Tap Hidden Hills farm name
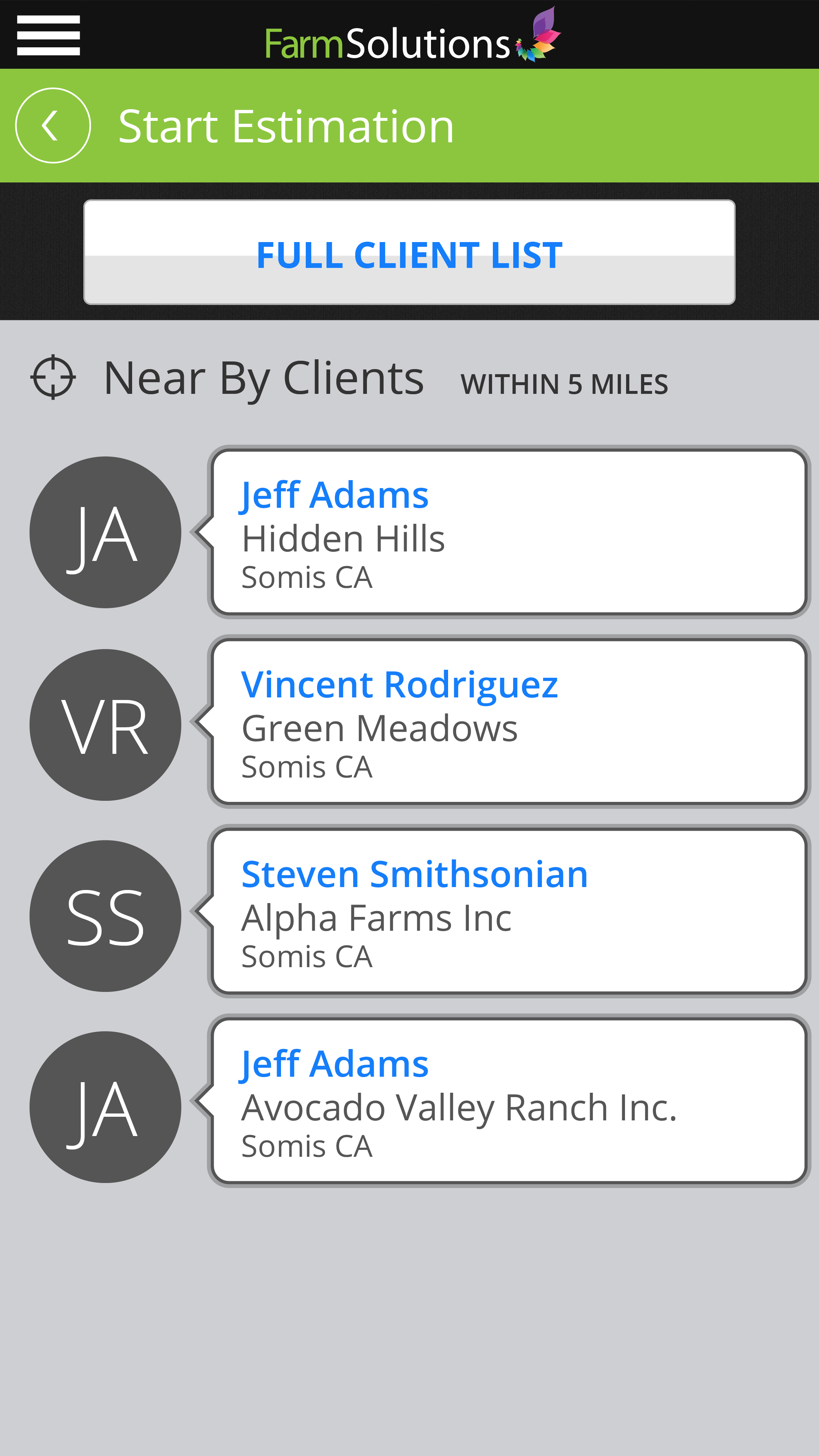The width and height of the screenshot is (819, 1456). click(x=343, y=538)
